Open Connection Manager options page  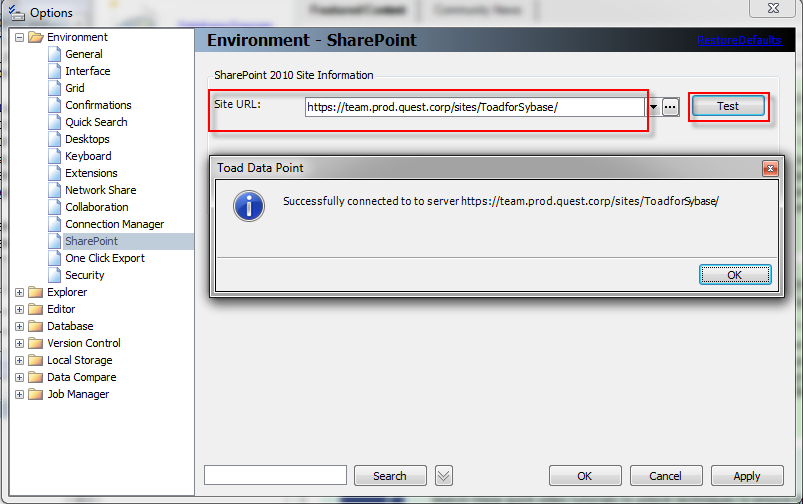[115, 224]
